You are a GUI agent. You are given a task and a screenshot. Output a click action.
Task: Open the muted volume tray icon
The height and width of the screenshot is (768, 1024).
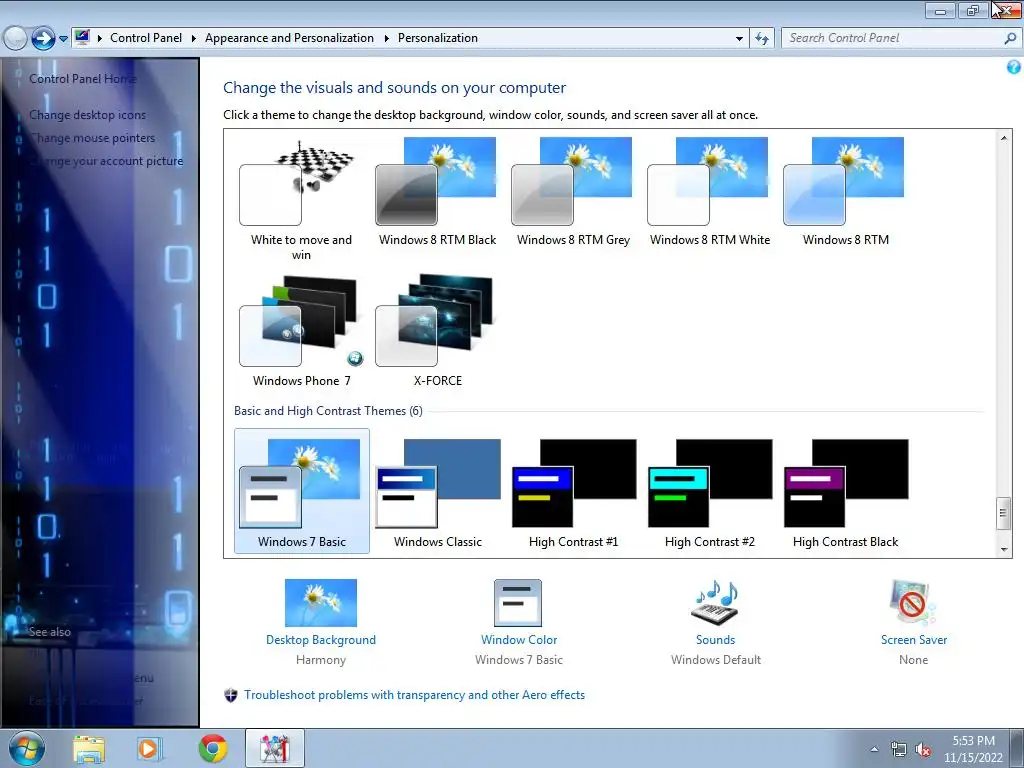pos(923,750)
